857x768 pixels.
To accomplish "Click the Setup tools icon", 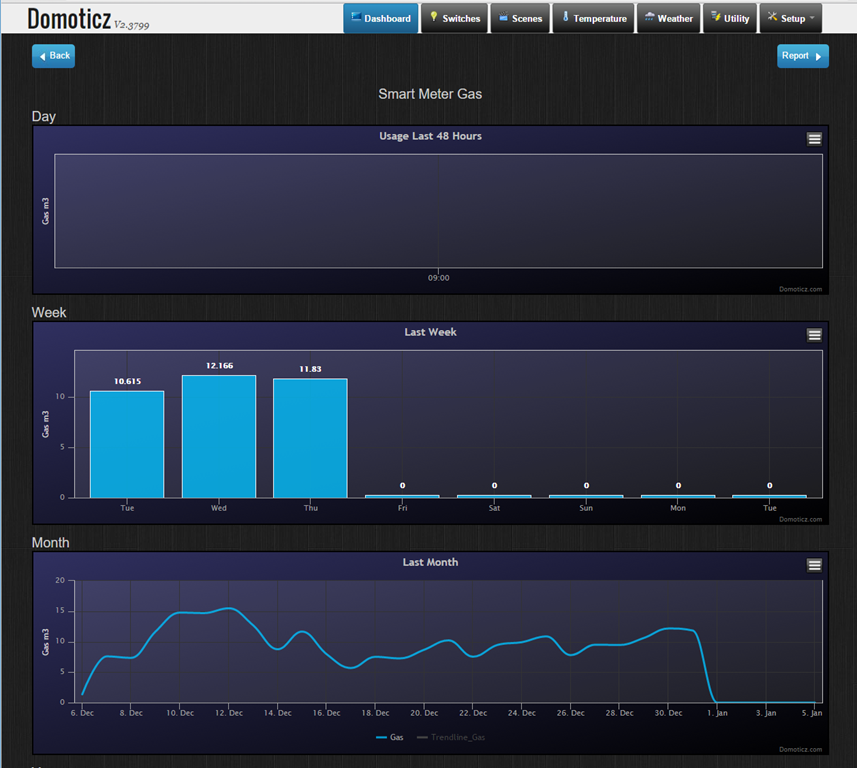I will (773, 17).
